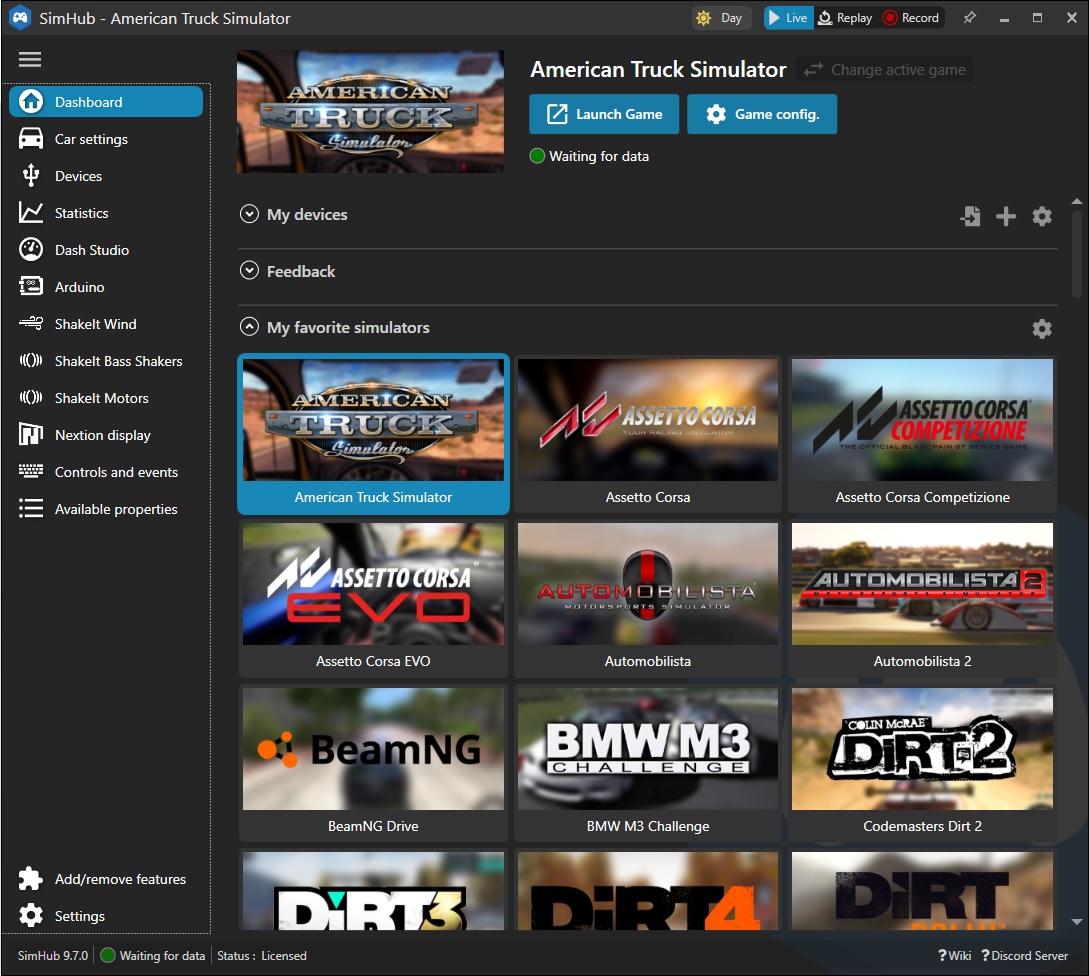Select Automobilista simulator tile
The image size is (1089, 976).
(647, 599)
